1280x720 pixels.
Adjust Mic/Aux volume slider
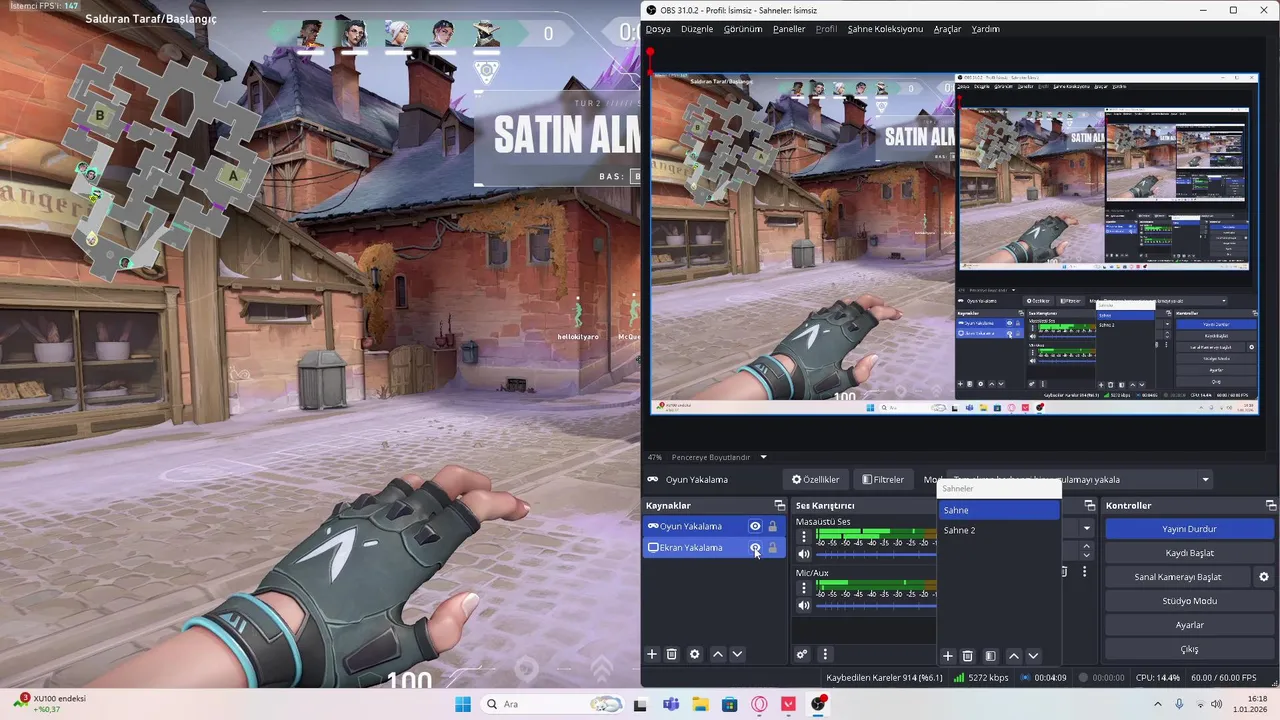[876, 605]
